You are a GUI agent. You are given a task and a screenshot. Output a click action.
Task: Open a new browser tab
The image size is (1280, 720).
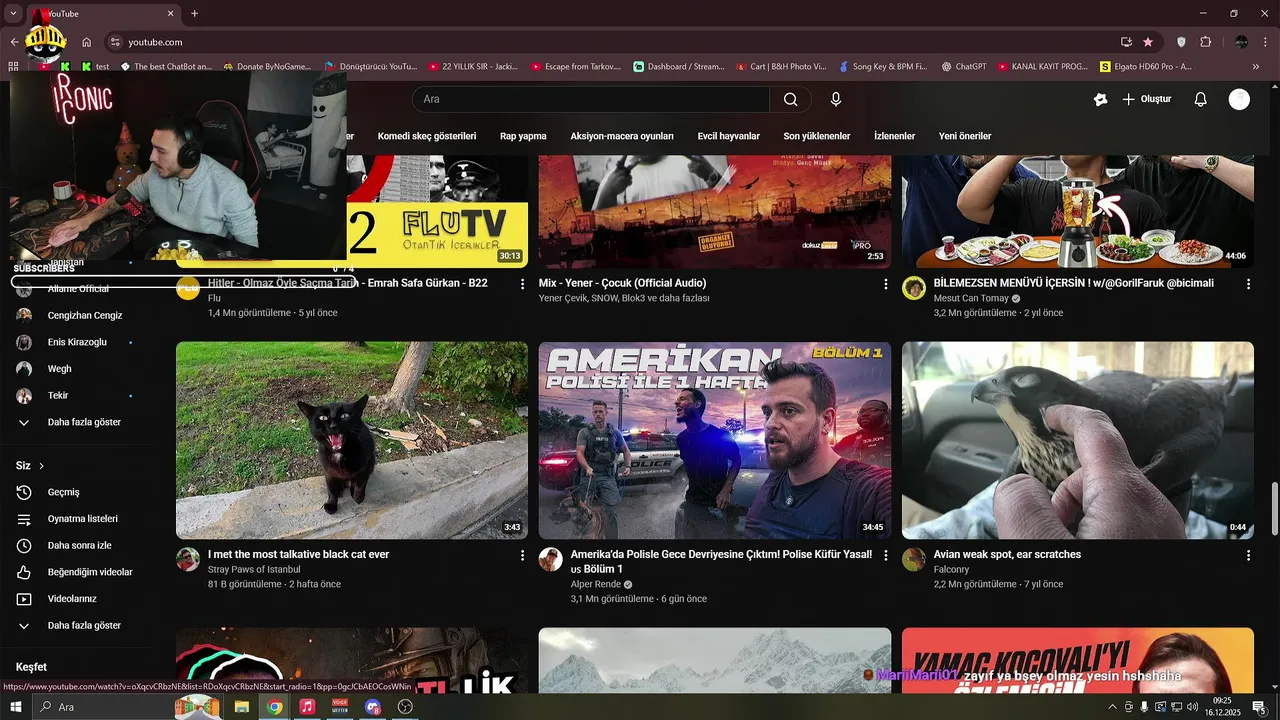pyautogui.click(x=194, y=14)
